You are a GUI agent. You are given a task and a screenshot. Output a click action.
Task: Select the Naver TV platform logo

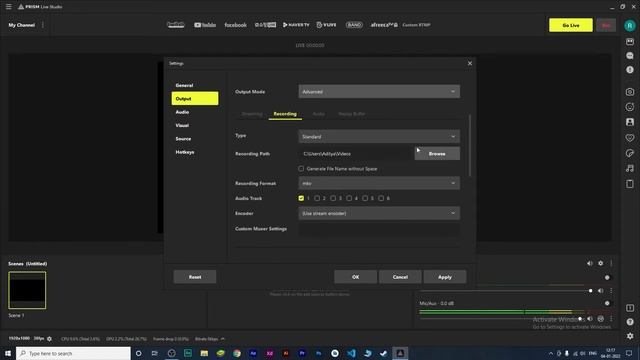[x=296, y=25]
